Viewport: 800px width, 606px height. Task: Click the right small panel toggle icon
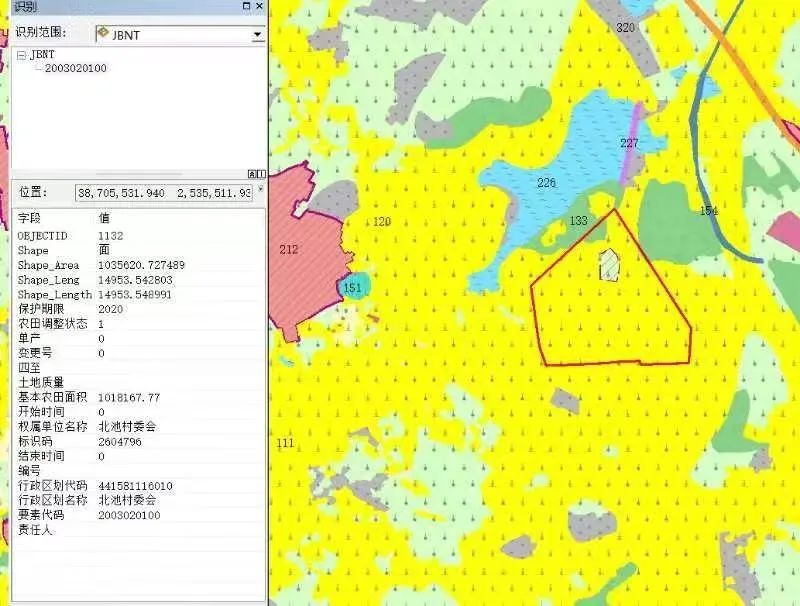tap(259, 174)
